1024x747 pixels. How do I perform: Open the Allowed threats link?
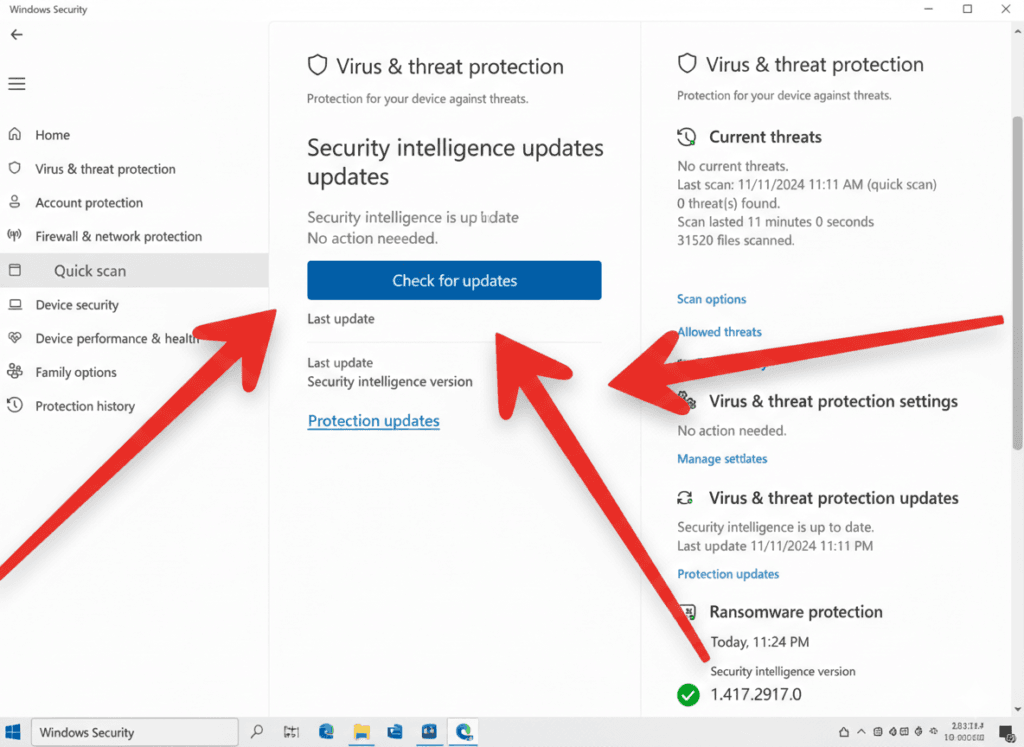(x=719, y=332)
